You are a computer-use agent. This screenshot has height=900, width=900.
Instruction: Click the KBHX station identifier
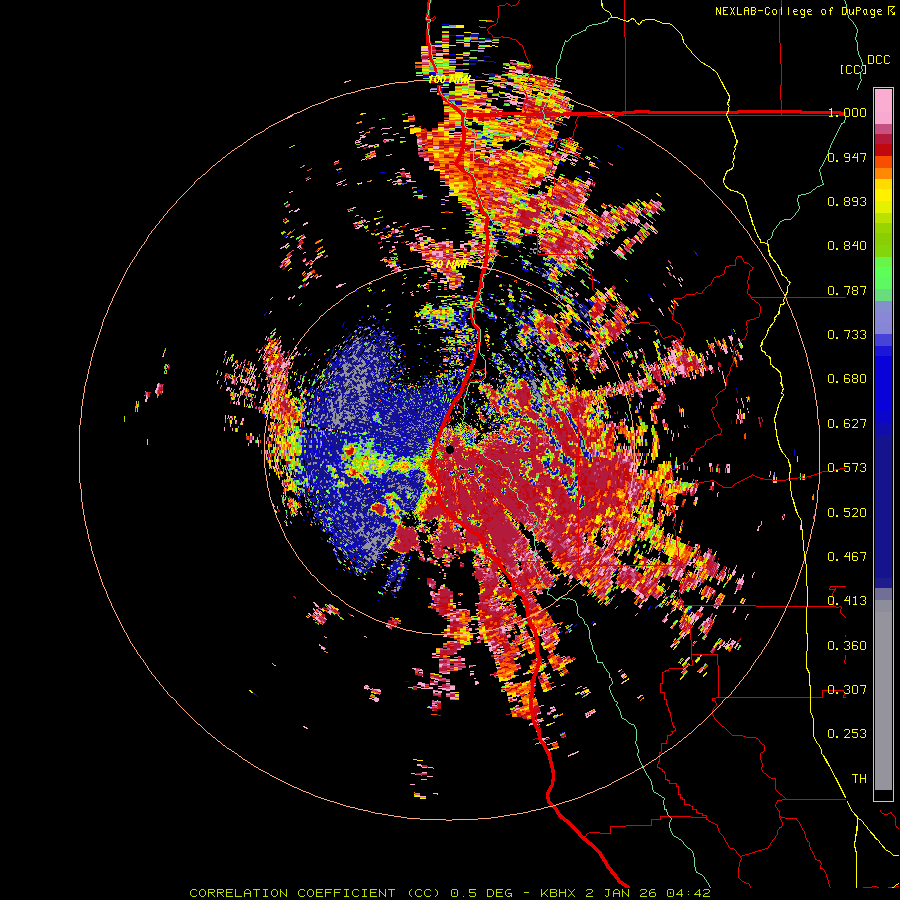pos(558,893)
